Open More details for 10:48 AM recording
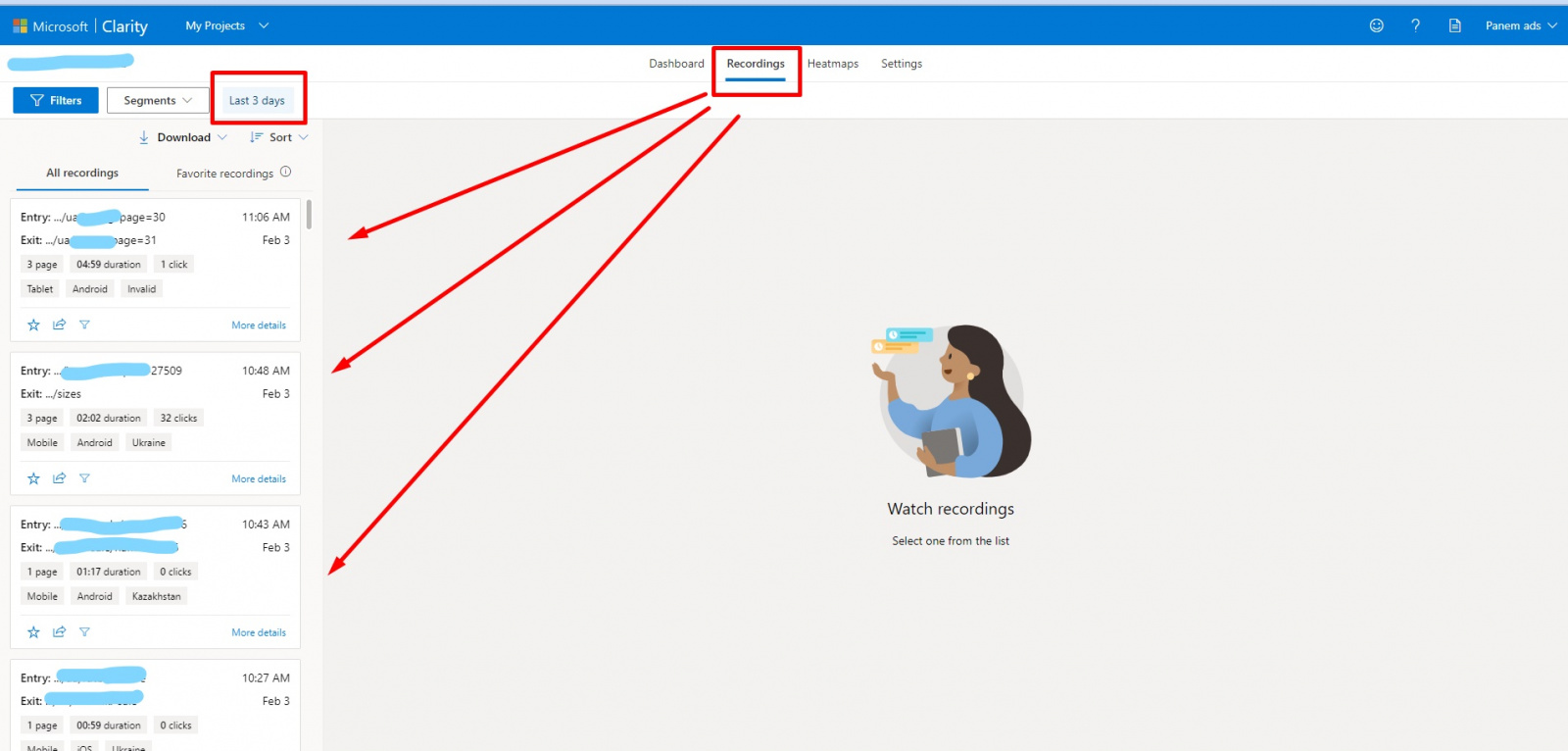 click(259, 479)
